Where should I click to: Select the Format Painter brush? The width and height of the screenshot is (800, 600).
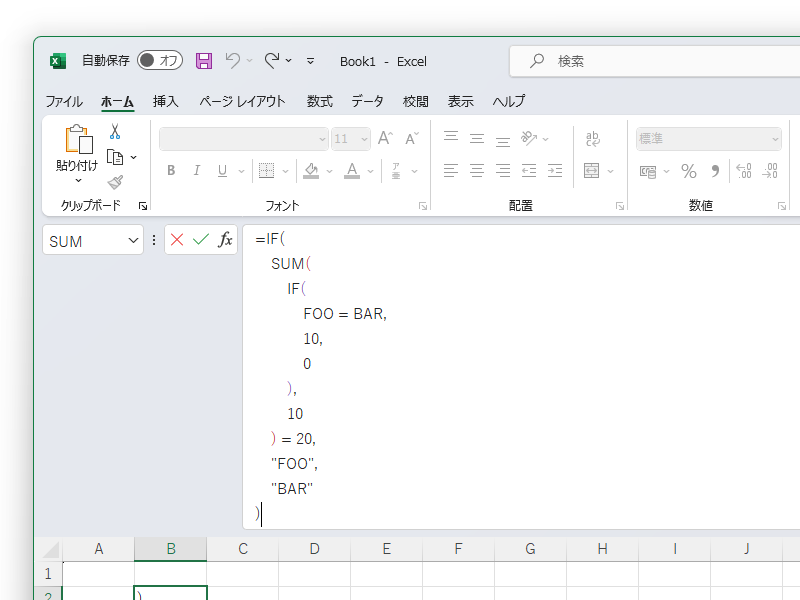pos(113,180)
